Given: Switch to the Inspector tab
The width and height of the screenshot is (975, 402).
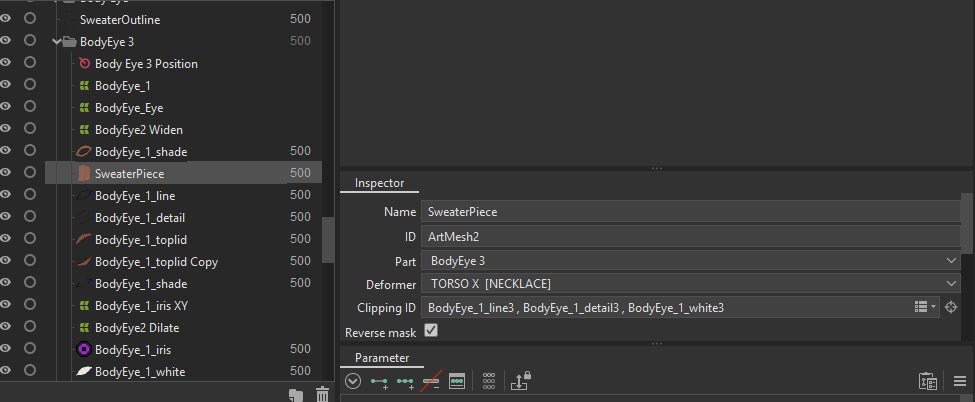Looking at the screenshot, I should (x=379, y=183).
